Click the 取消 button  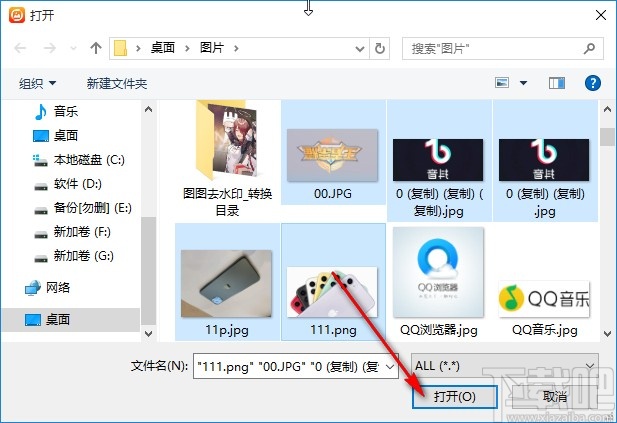555,397
